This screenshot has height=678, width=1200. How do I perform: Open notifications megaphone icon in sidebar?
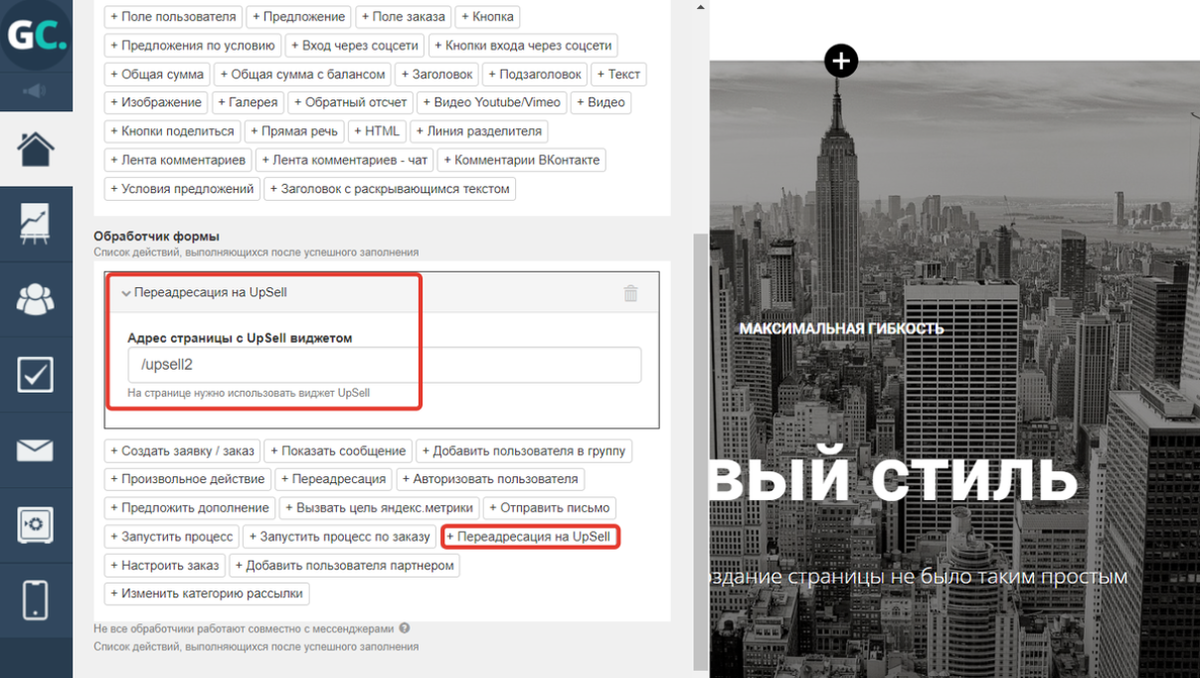[36, 91]
